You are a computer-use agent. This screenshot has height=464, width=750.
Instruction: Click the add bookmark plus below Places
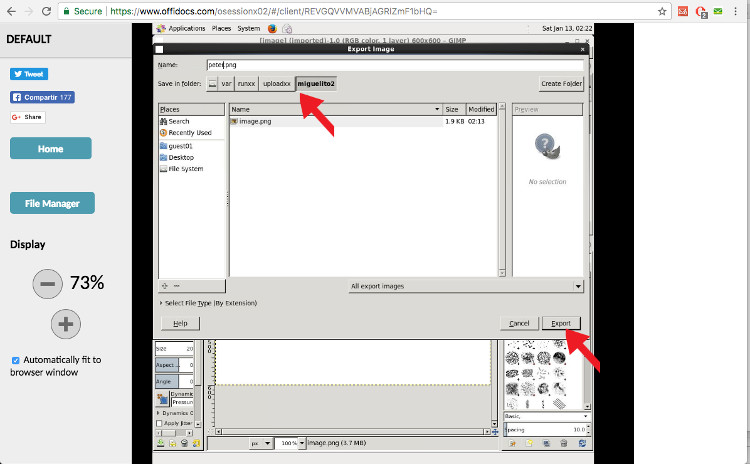165,286
